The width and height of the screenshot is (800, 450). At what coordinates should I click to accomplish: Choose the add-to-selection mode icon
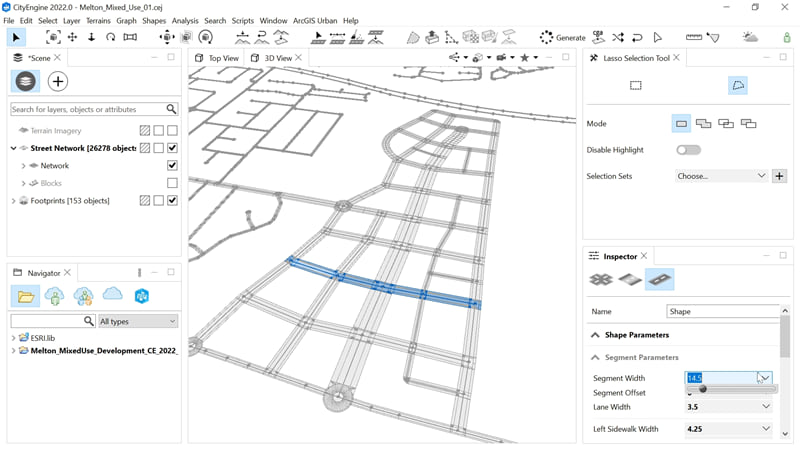point(704,123)
